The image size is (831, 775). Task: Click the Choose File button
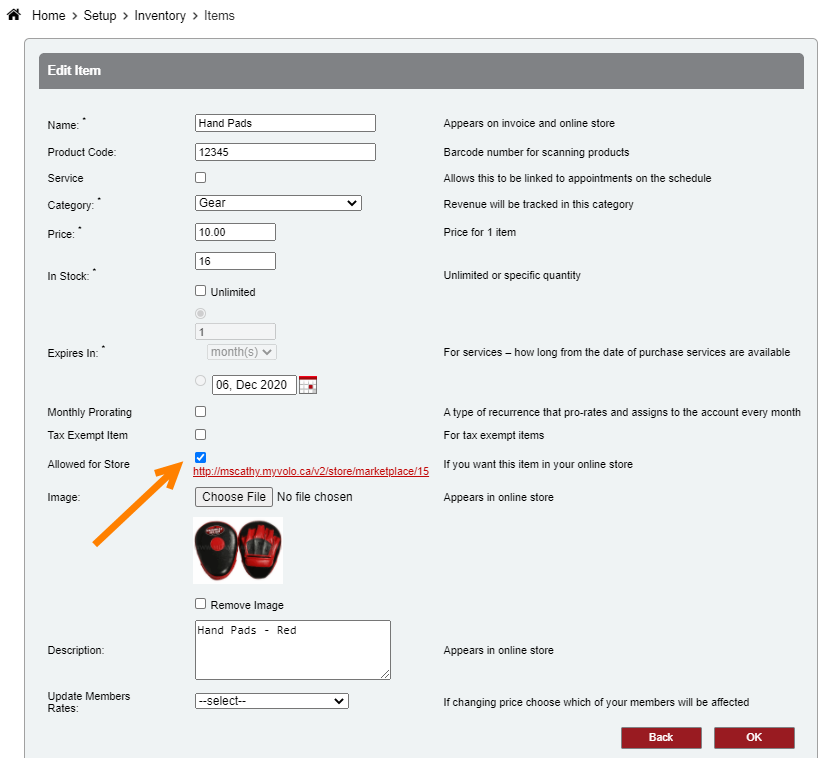[x=234, y=497]
